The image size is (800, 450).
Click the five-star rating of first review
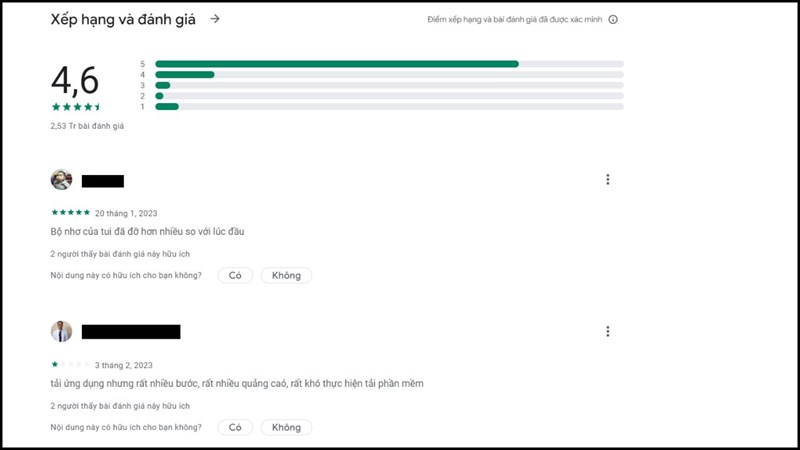click(x=70, y=212)
